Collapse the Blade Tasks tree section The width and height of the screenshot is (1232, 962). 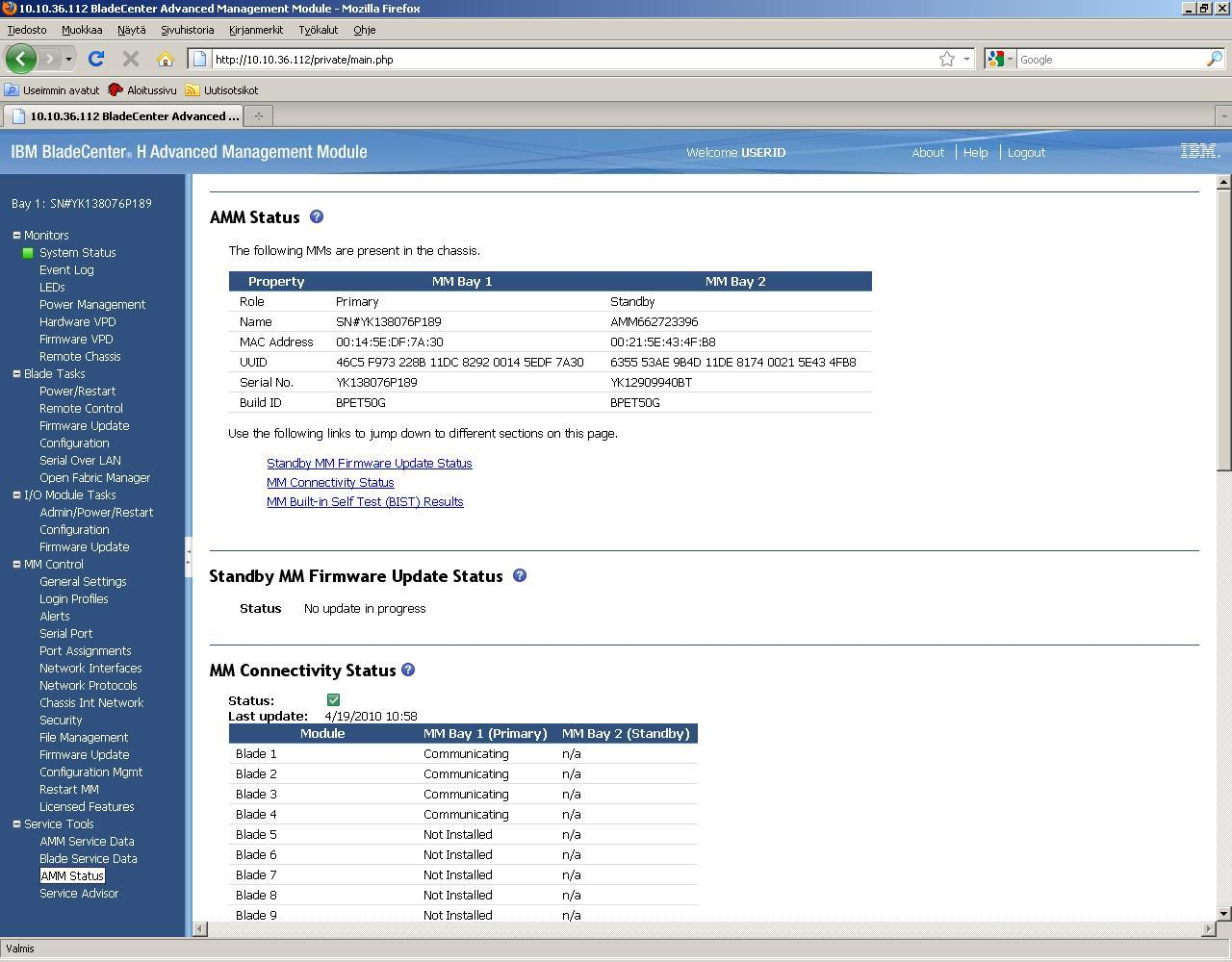16,373
